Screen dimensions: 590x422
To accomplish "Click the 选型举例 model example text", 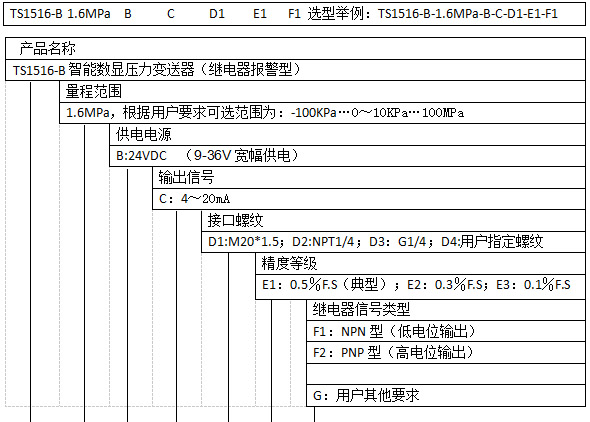I will click(432, 14).
